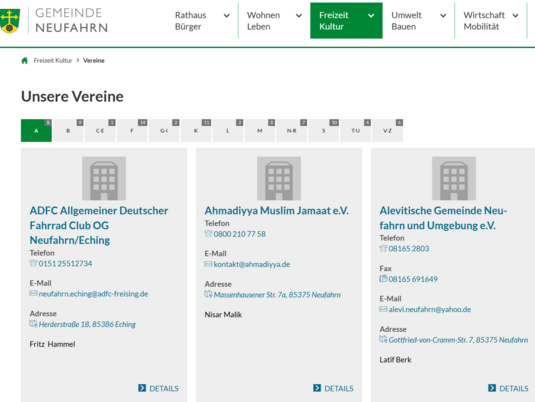Click DETAILS label of Ahmadiyya Muslim Jamaat card
This screenshot has width=535, height=402.
(339, 388)
